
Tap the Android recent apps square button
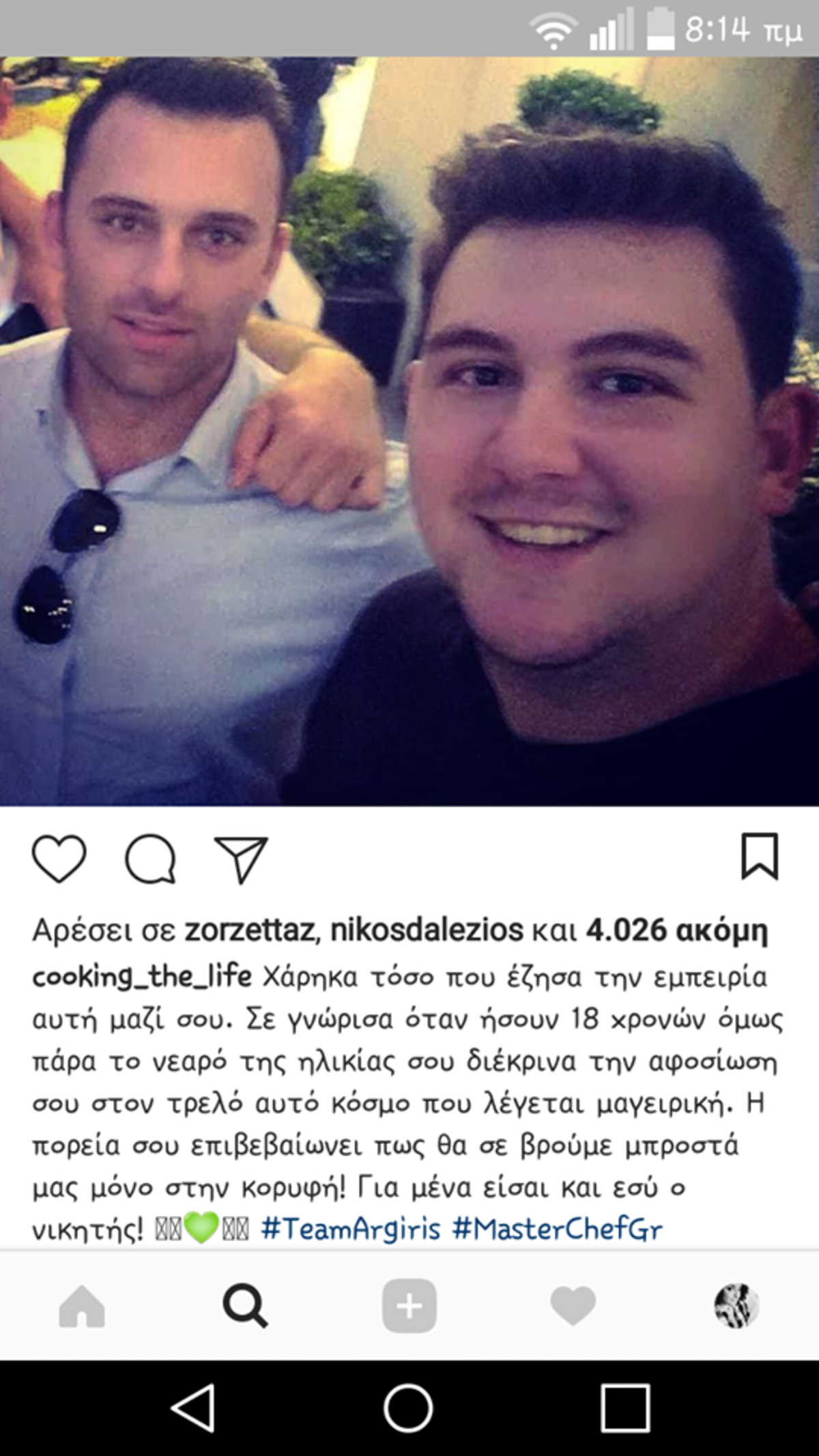pos(625,1408)
